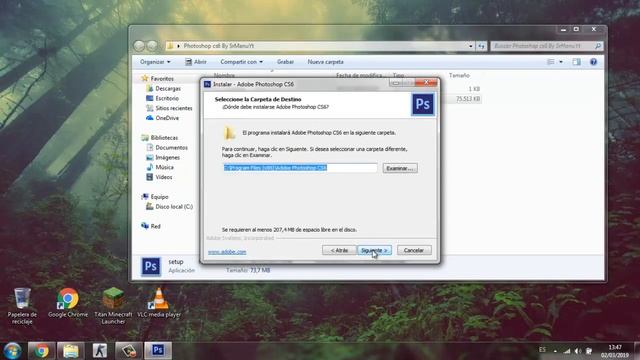The height and width of the screenshot is (360, 640).
Task: Click the Explorer forward navigation arrow
Action: click(x=152, y=46)
